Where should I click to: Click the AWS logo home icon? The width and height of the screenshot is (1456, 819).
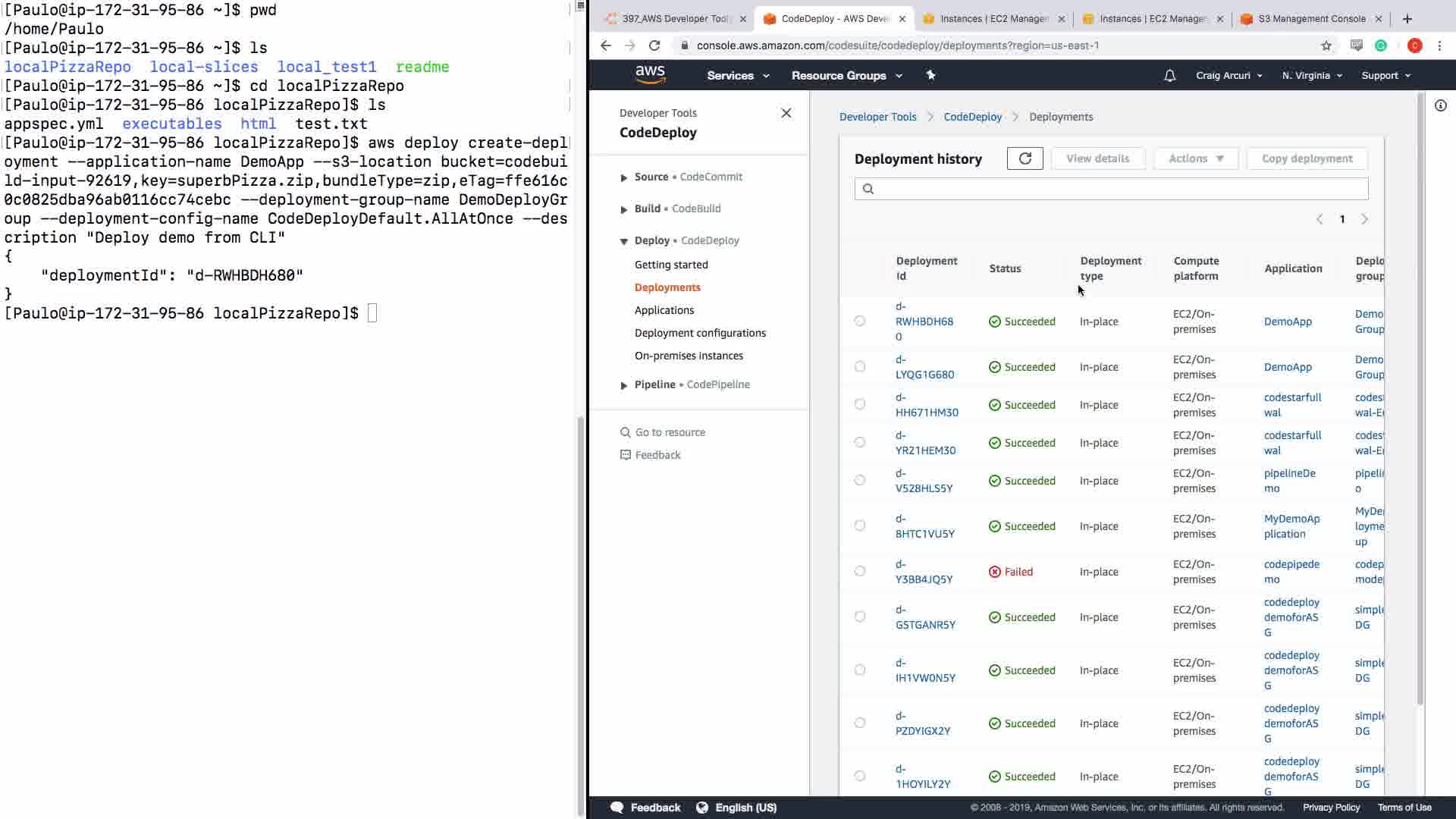(x=650, y=74)
